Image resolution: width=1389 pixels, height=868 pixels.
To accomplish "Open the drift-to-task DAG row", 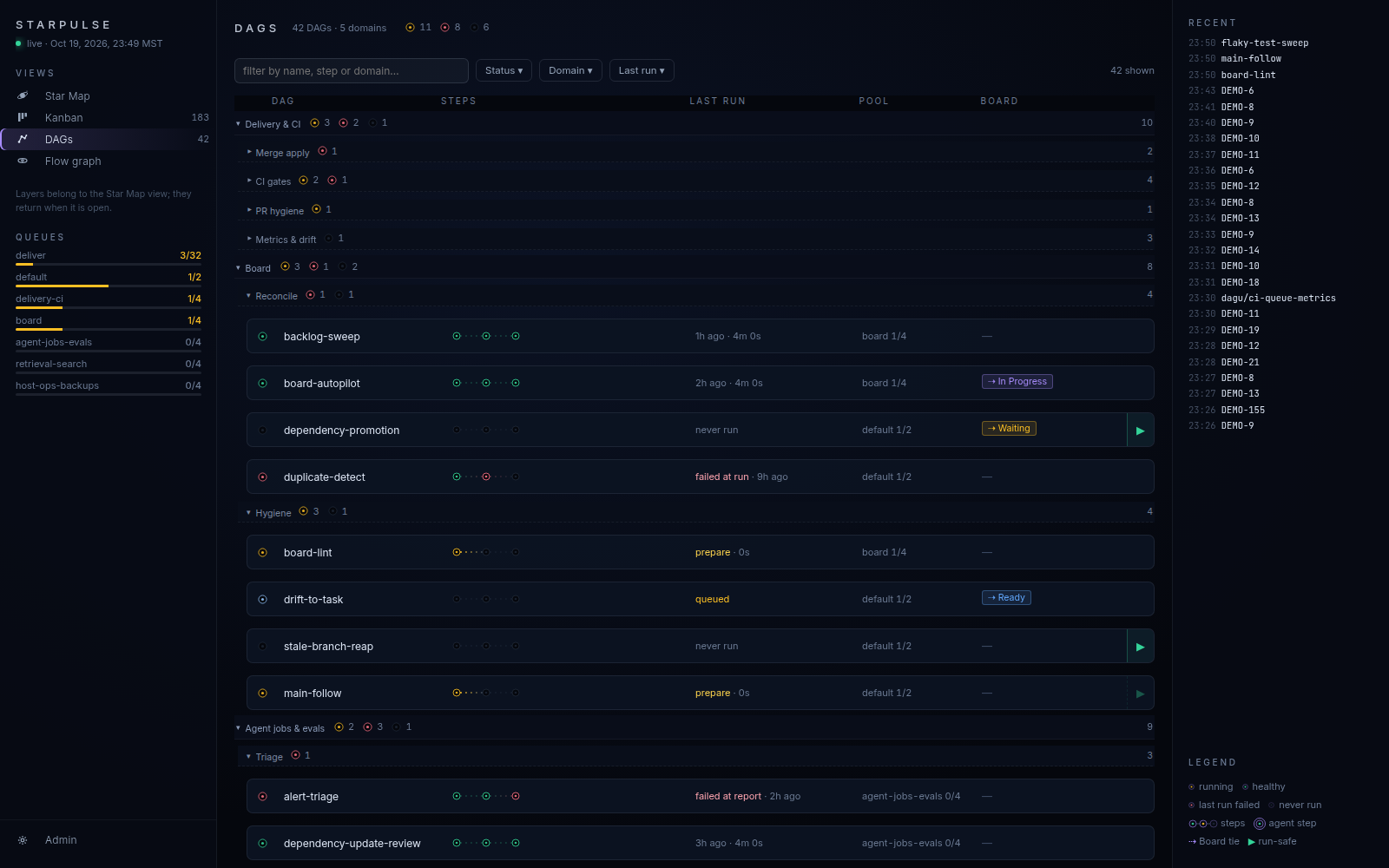I will (x=700, y=600).
